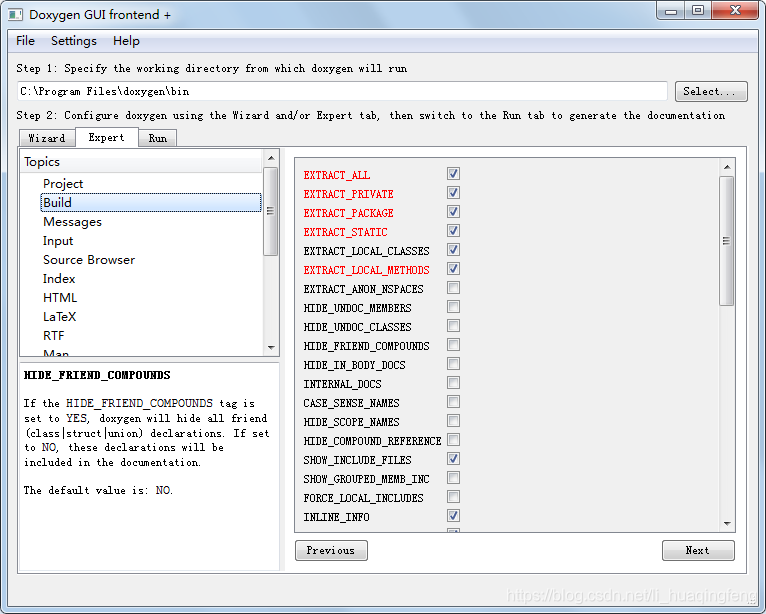Screen dimensions: 766x614
Task: Enable CASE_SENSE_NAMES checkbox
Action: (453, 402)
